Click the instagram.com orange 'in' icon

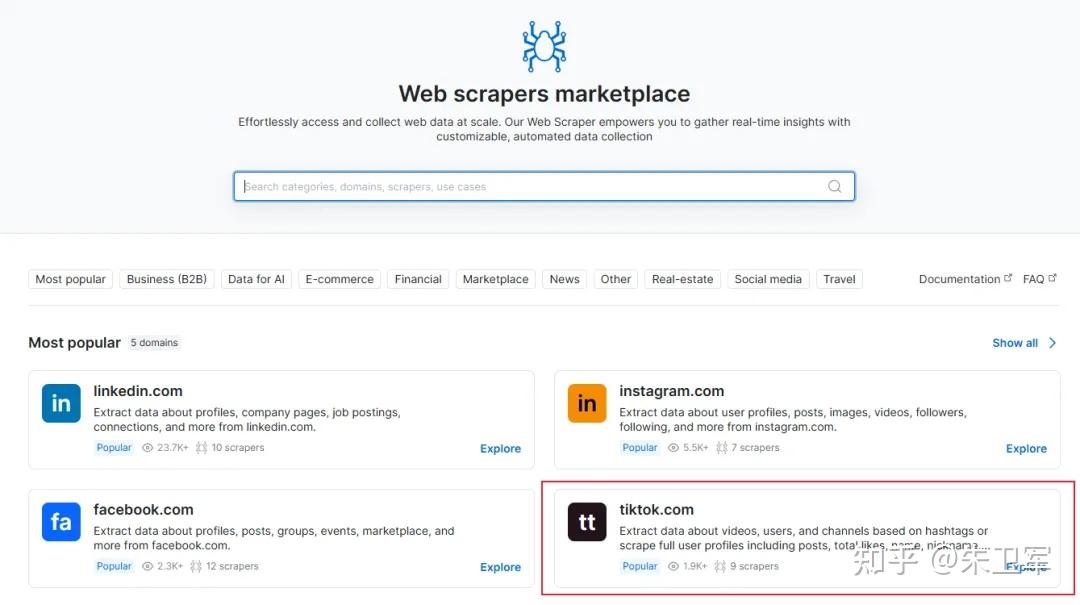(x=587, y=403)
